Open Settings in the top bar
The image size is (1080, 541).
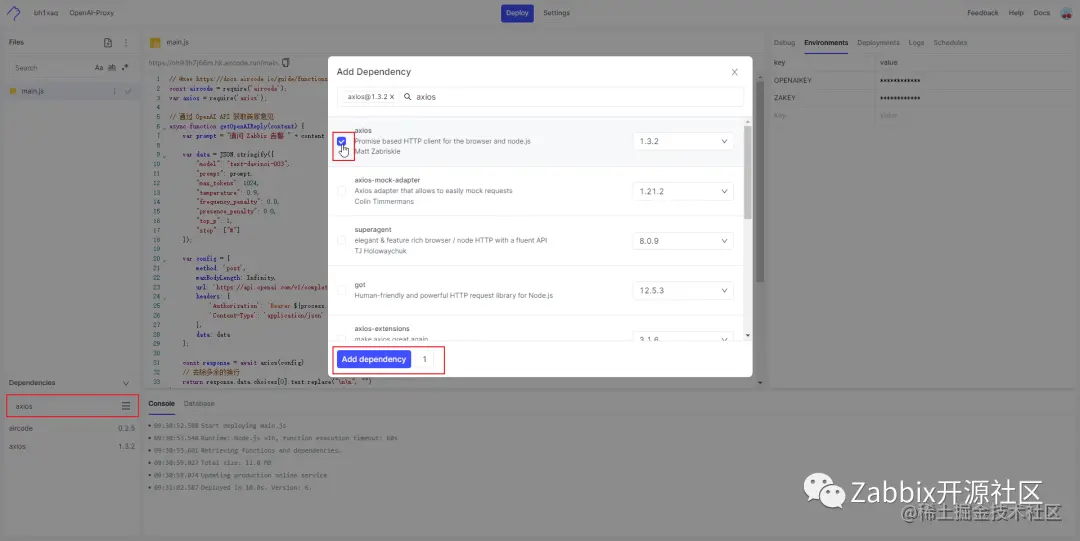coord(557,13)
